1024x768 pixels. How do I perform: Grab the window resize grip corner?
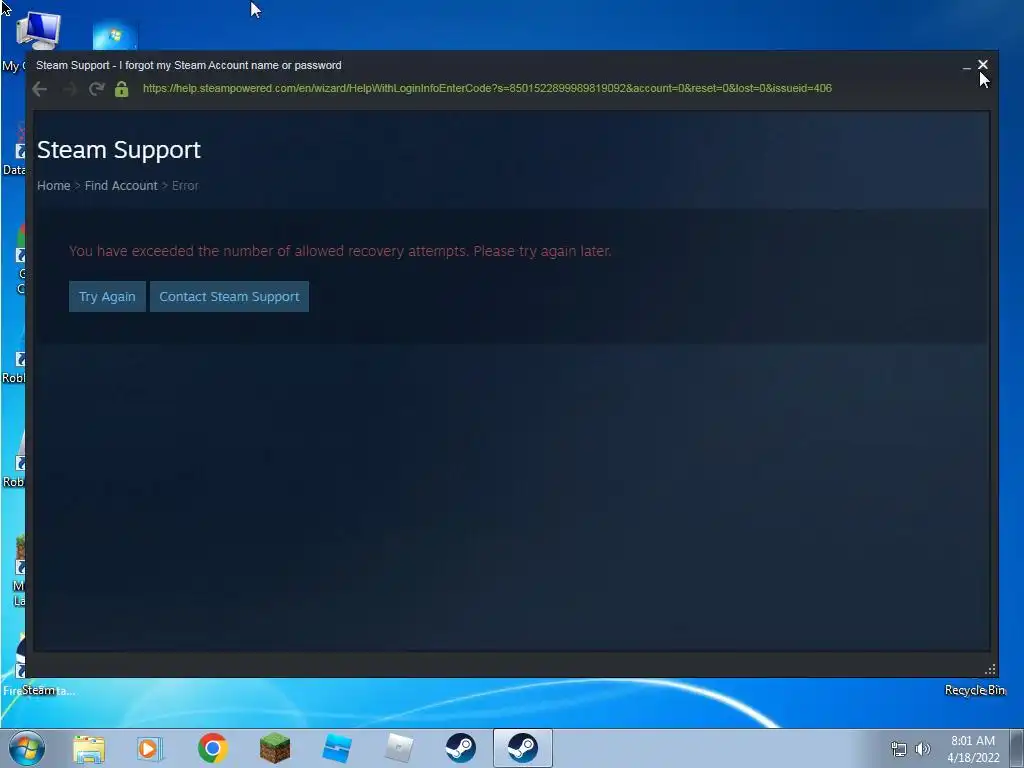pos(990,669)
